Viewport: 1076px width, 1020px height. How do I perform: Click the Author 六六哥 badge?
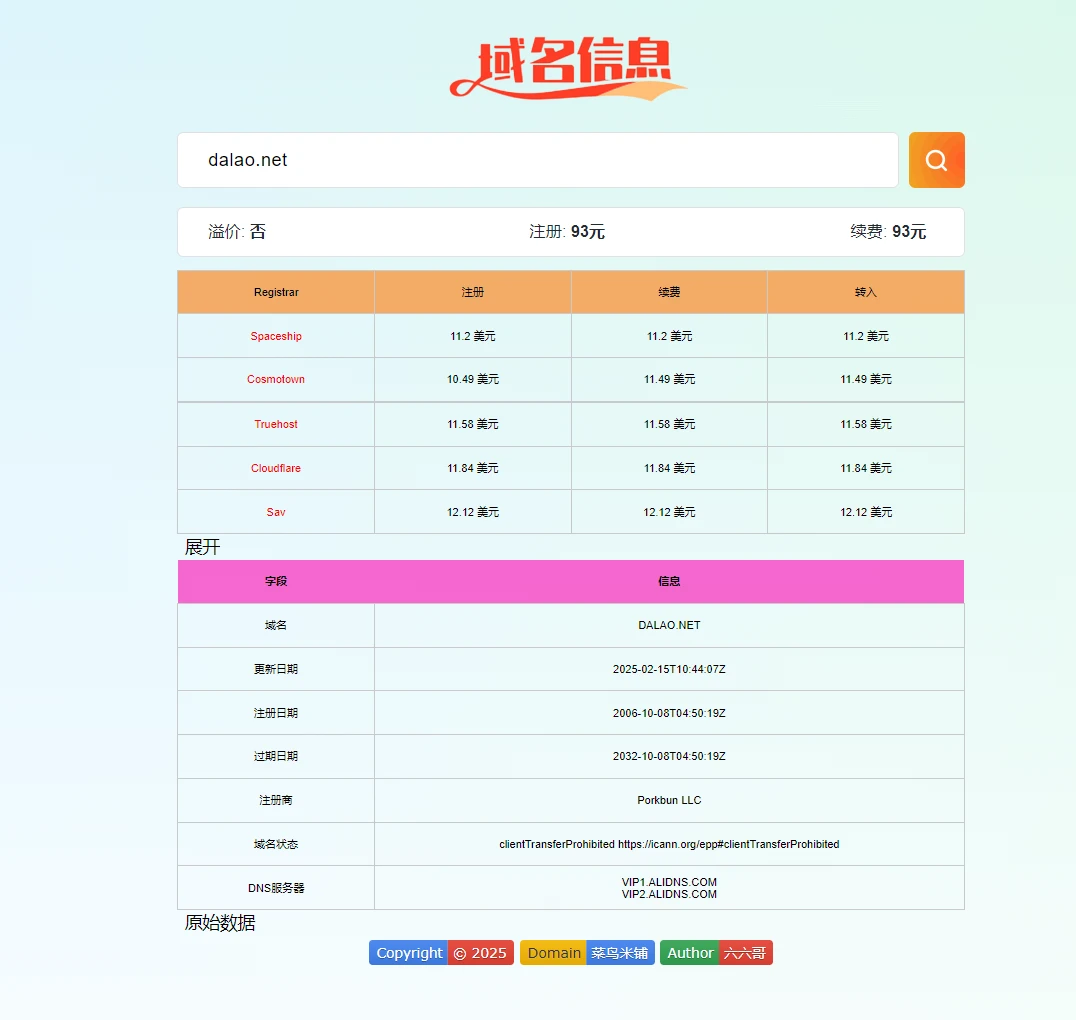click(716, 953)
